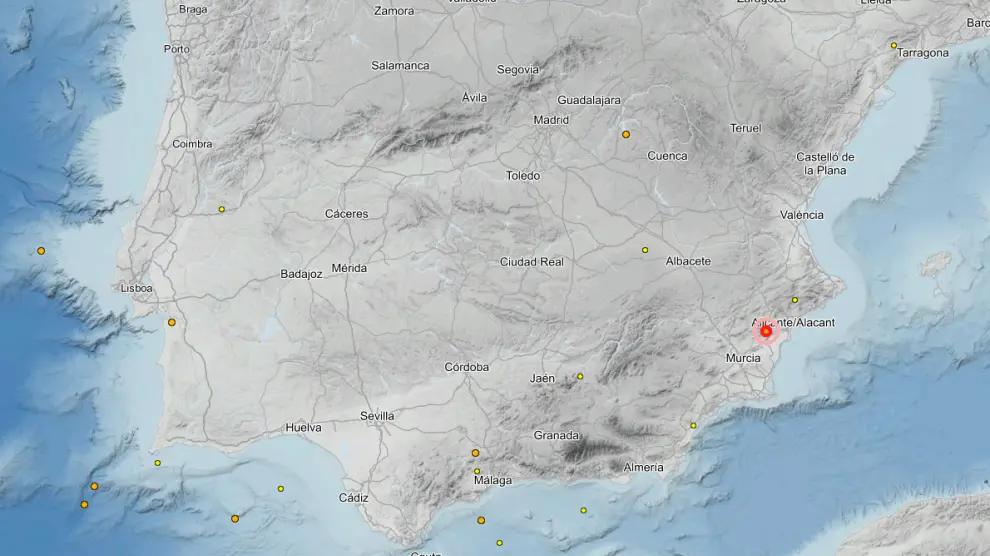This screenshot has height=556, width=990.
Task: Click the Salamanca city label
Action: [400, 66]
